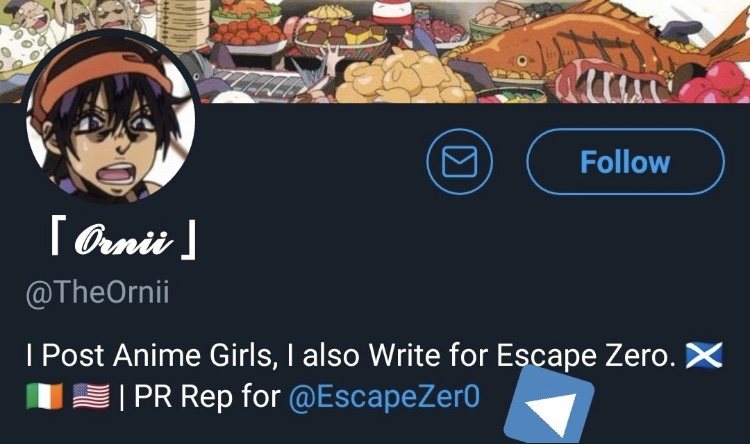Screen dimensions: 750x444
Task: Click "I Post Anime Girls" bio text
Action: [x=152, y=356]
